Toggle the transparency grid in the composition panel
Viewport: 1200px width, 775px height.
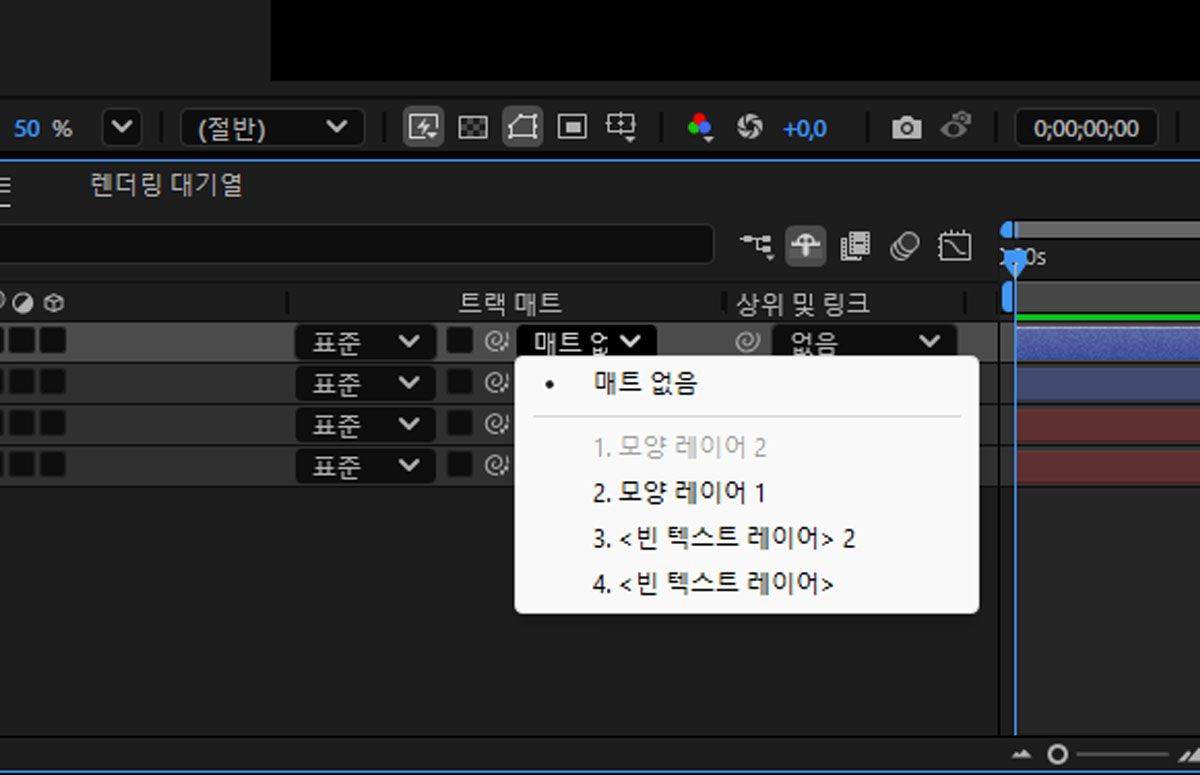pos(473,127)
